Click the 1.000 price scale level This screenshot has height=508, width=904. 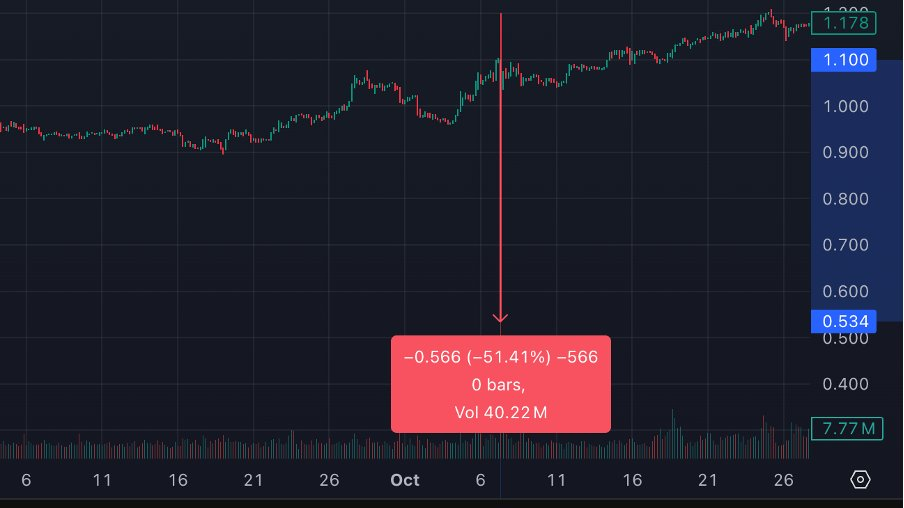pos(844,107)
